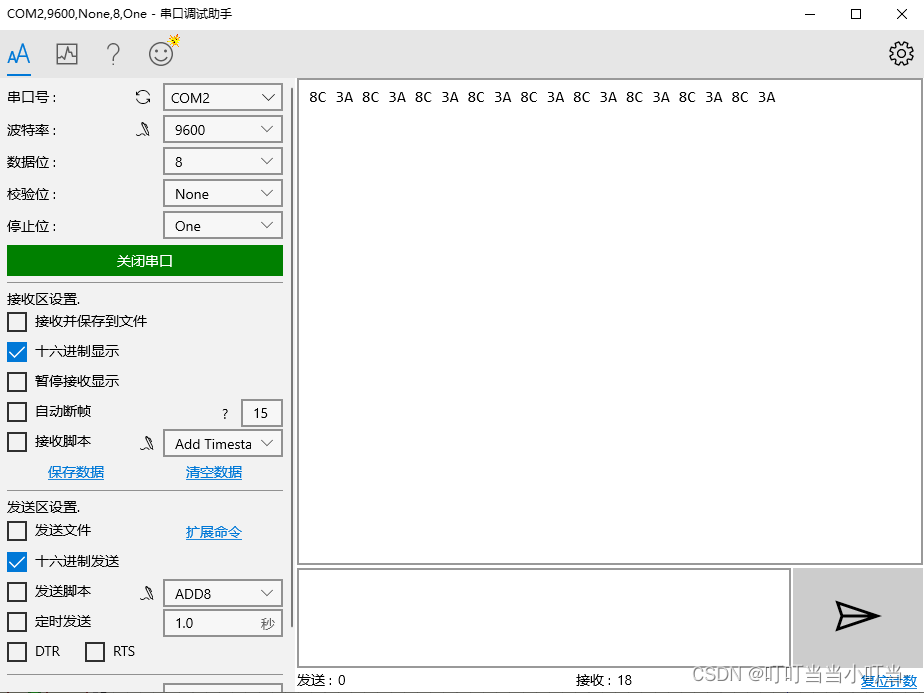Open the Add Timesta receive script dropdown
The width and height of the screenshot is (924, 693).
point(223,443)
